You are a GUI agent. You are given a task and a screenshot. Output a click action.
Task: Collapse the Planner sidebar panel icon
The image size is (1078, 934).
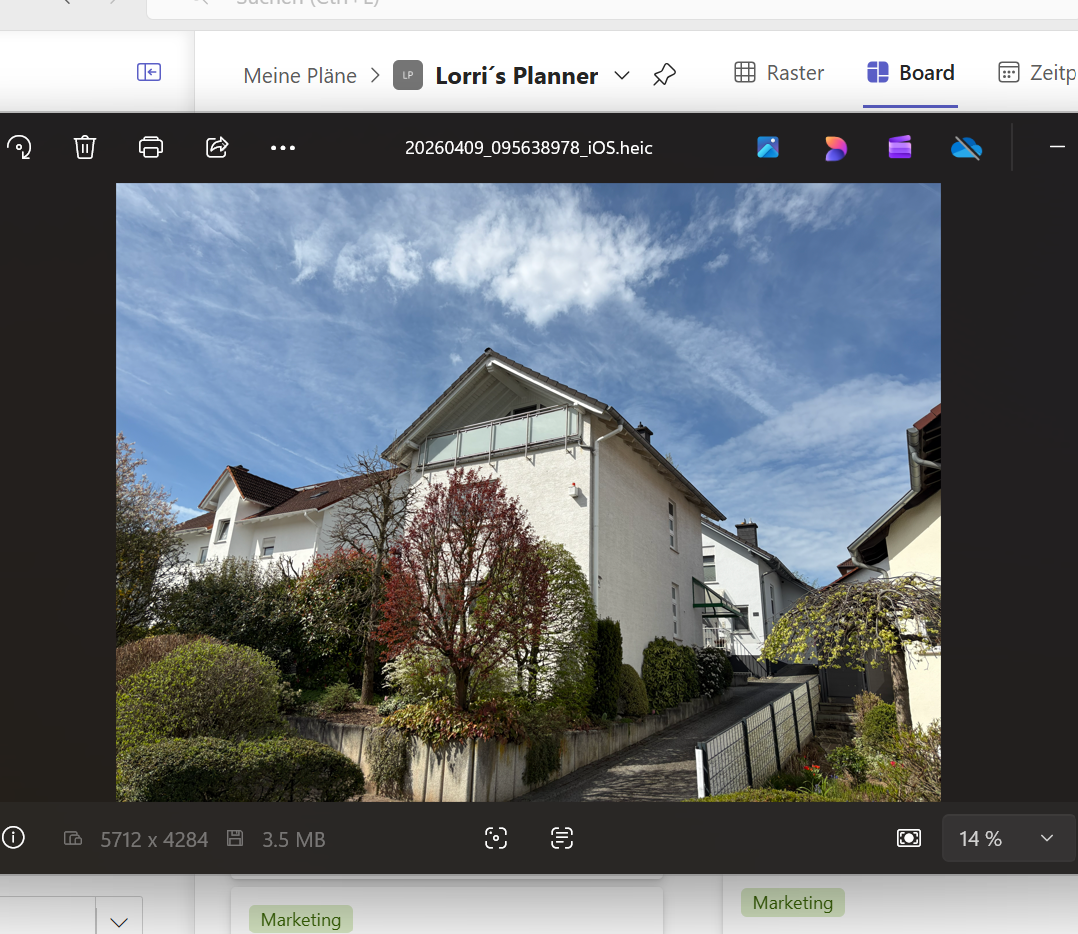(x=148, y=72)
